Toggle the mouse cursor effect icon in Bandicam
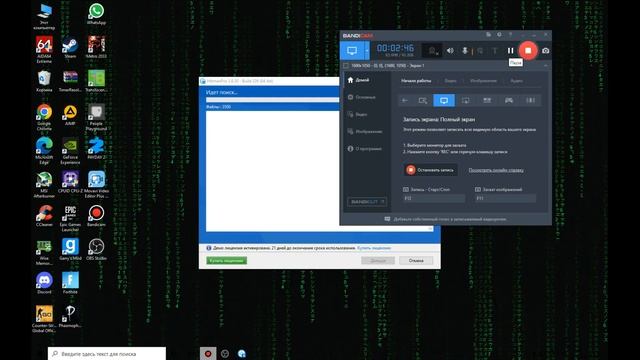 pos(480,51)
